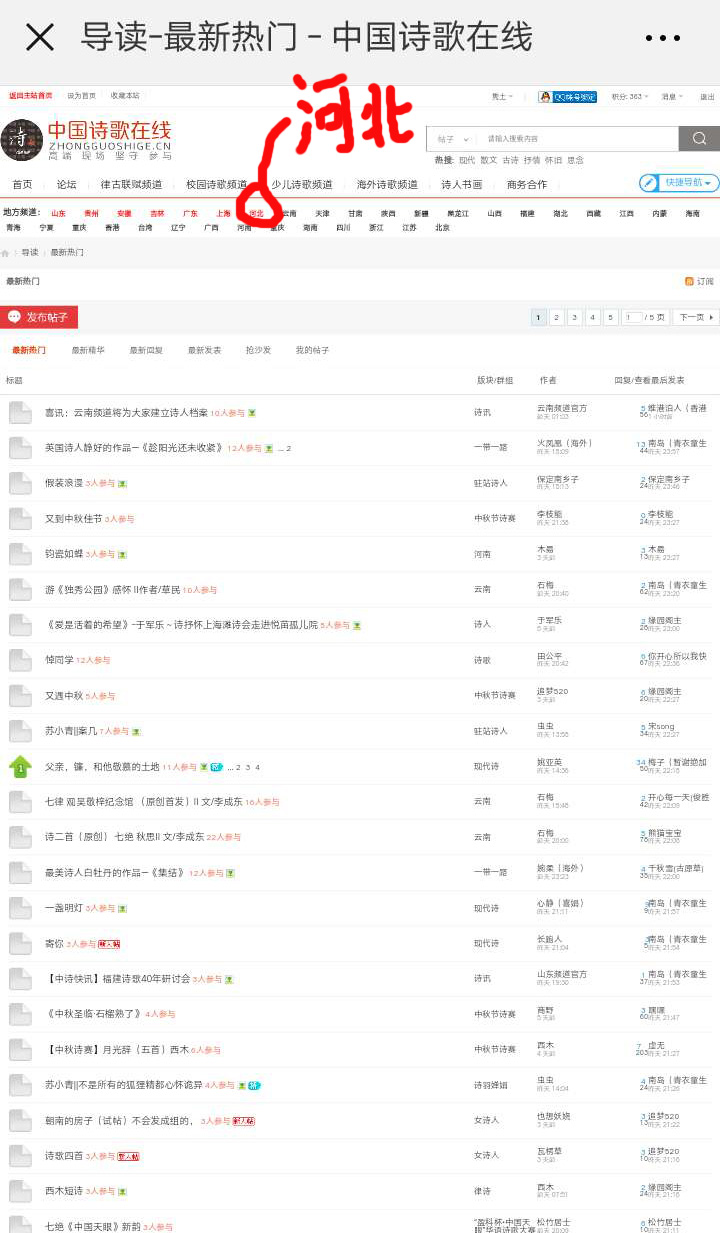The width and height of the screenshot is (720, 1233).
Task: Click the green pinned-post arrow icon
Action: (x=20, y=767)
